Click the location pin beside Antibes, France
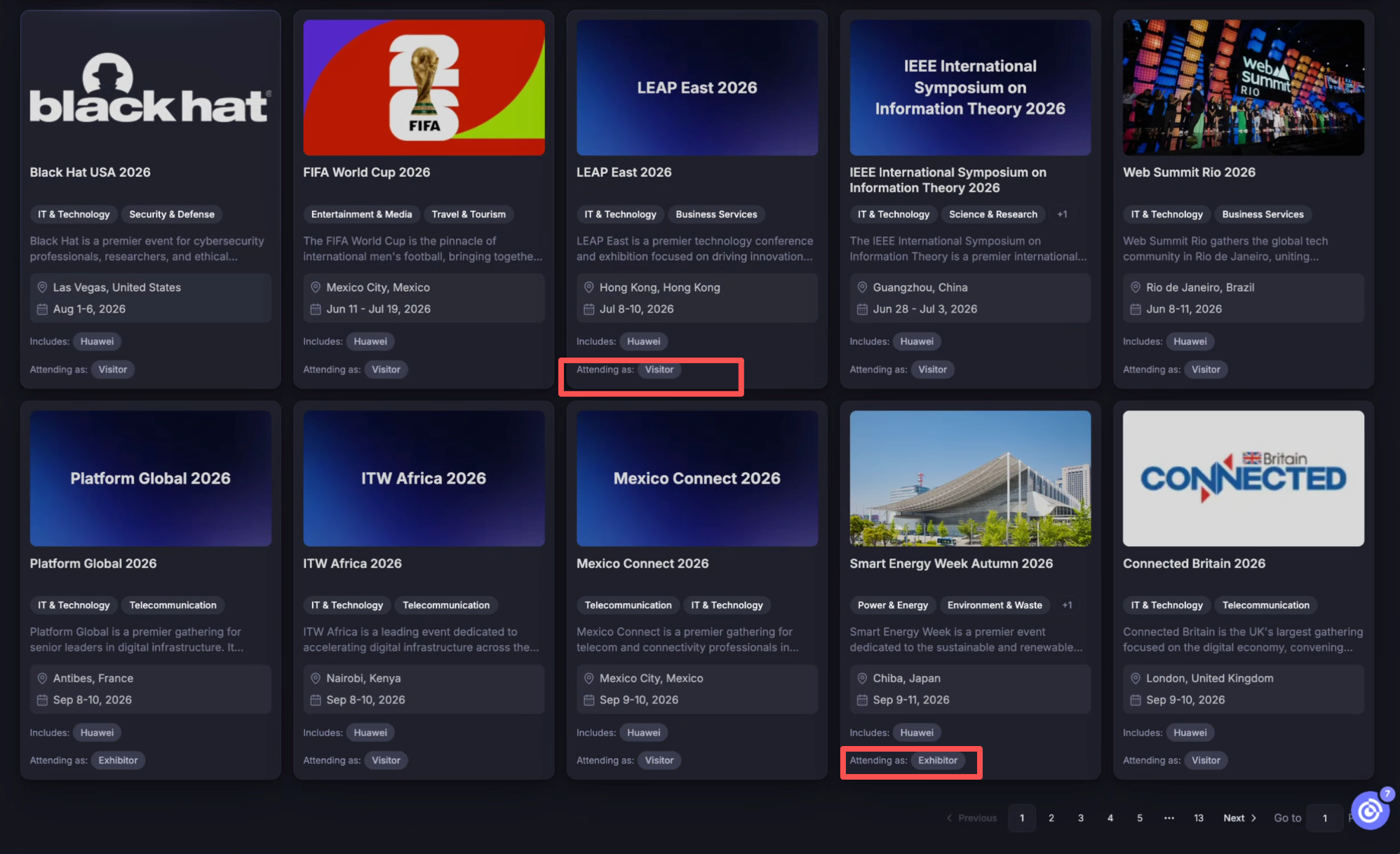This screenshot has height=854, width=1400. coord(42,679)
